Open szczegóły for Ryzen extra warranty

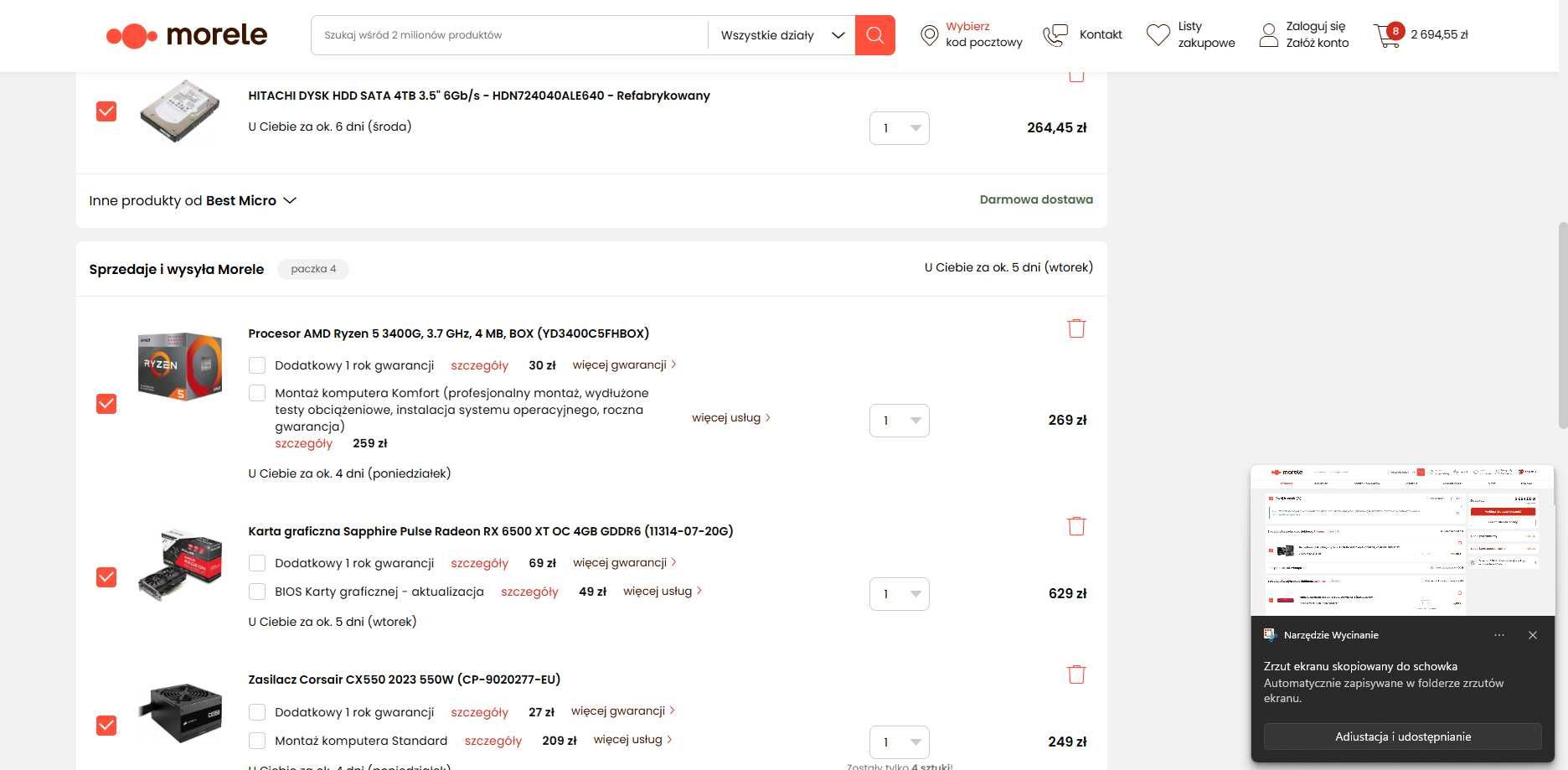pos(479,365)
